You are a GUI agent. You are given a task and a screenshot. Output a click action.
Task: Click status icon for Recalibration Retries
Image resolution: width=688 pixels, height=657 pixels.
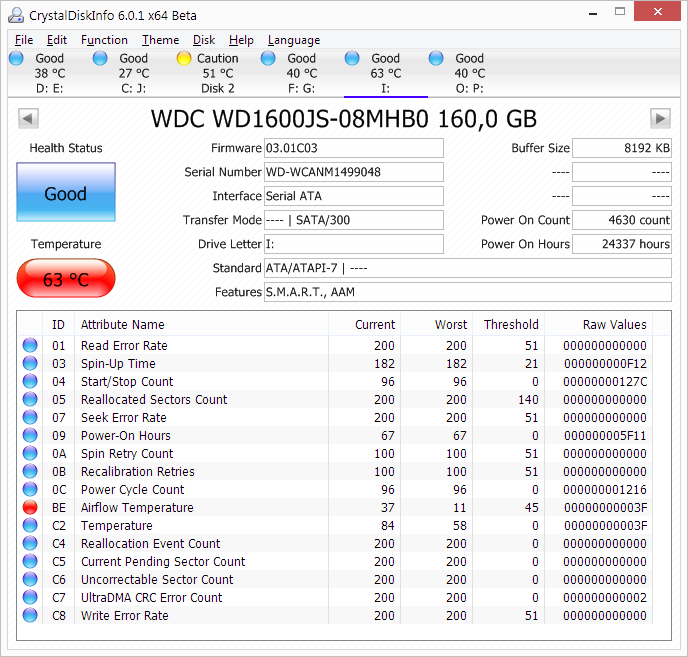[30, 471]
